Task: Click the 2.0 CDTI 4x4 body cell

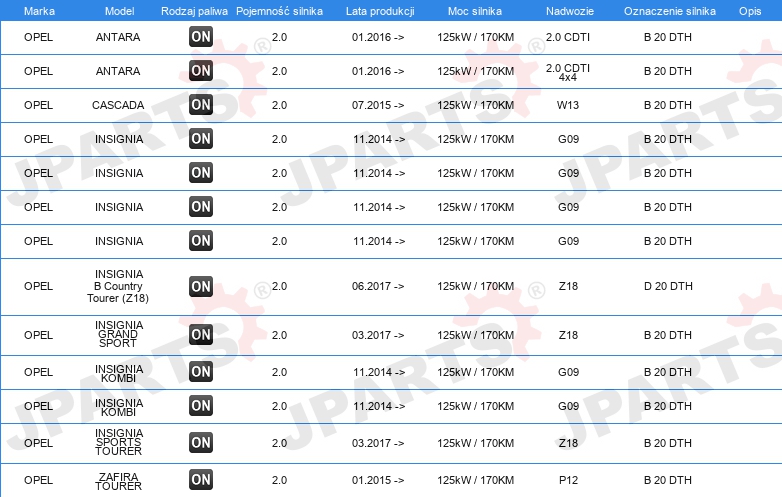Action: coord(568,72)
